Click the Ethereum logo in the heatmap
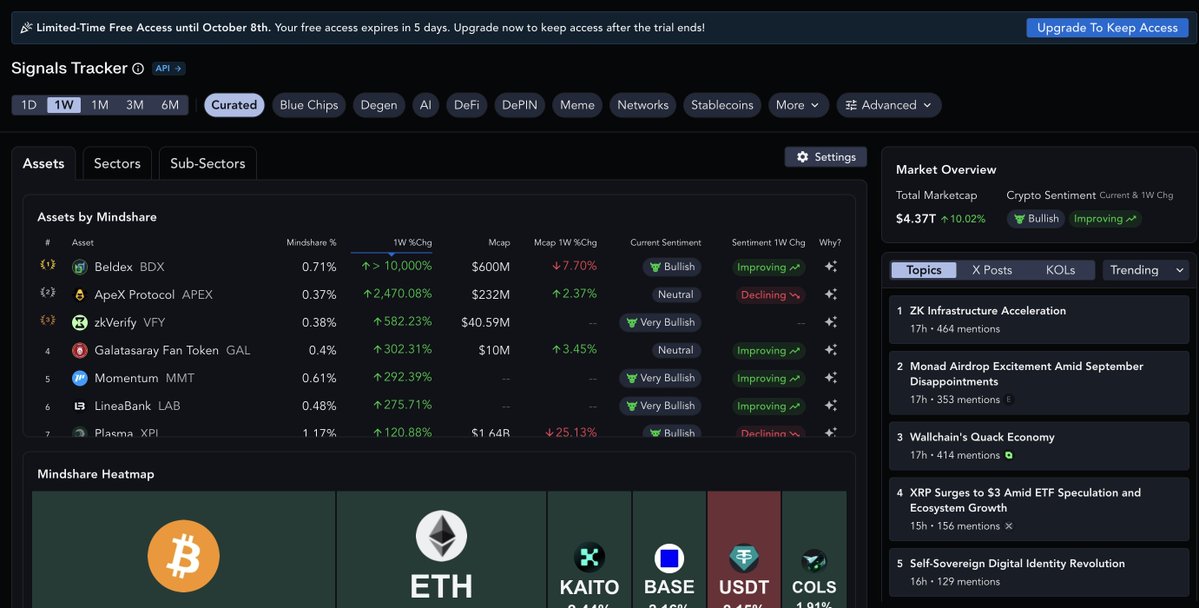 click(x=441, y=535)
